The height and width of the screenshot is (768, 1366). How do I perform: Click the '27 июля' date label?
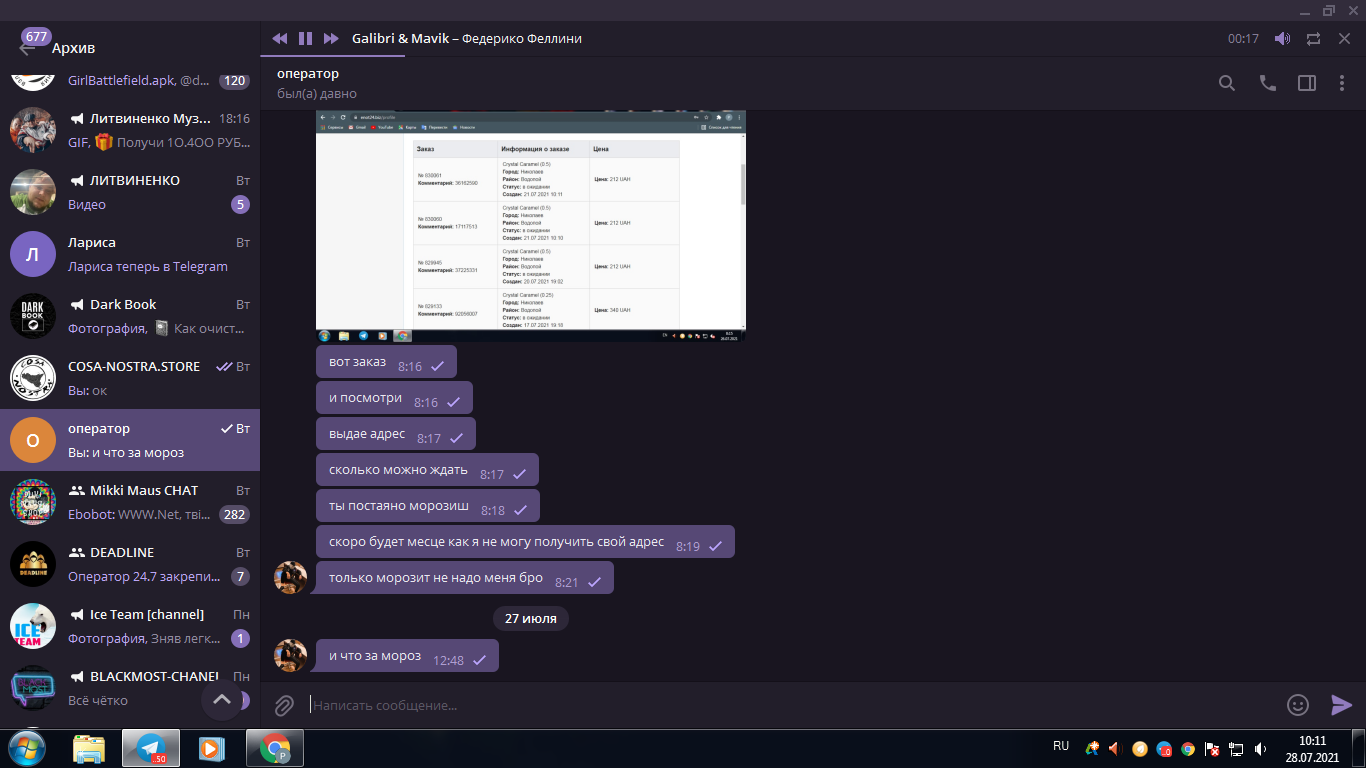tap(531, 618)
